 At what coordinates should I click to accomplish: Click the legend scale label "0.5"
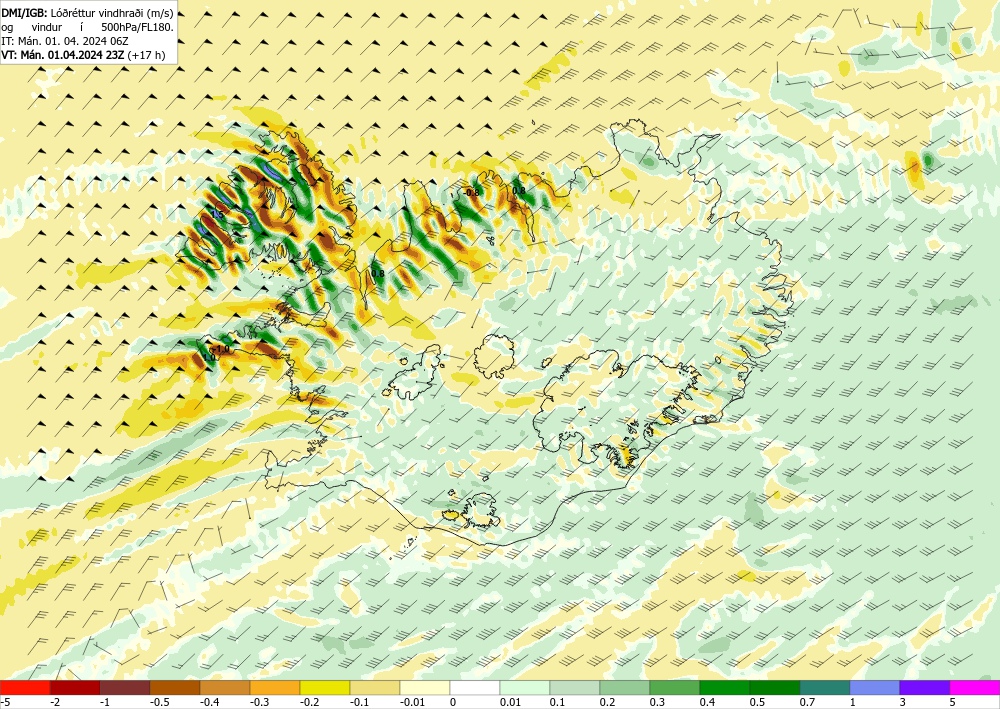[758, 702]
